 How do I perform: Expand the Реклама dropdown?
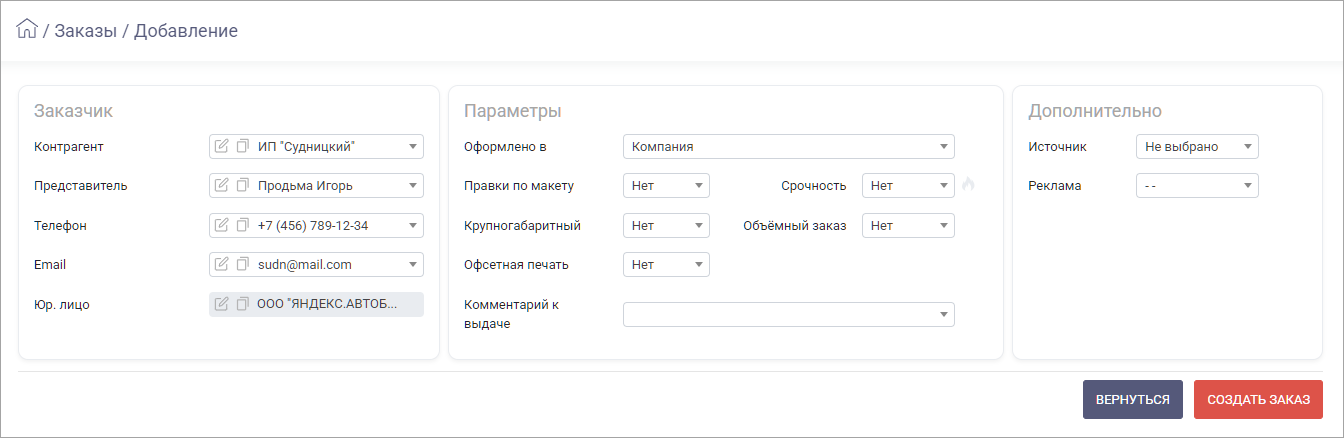pyautogui.click(x=1197, y=185)
